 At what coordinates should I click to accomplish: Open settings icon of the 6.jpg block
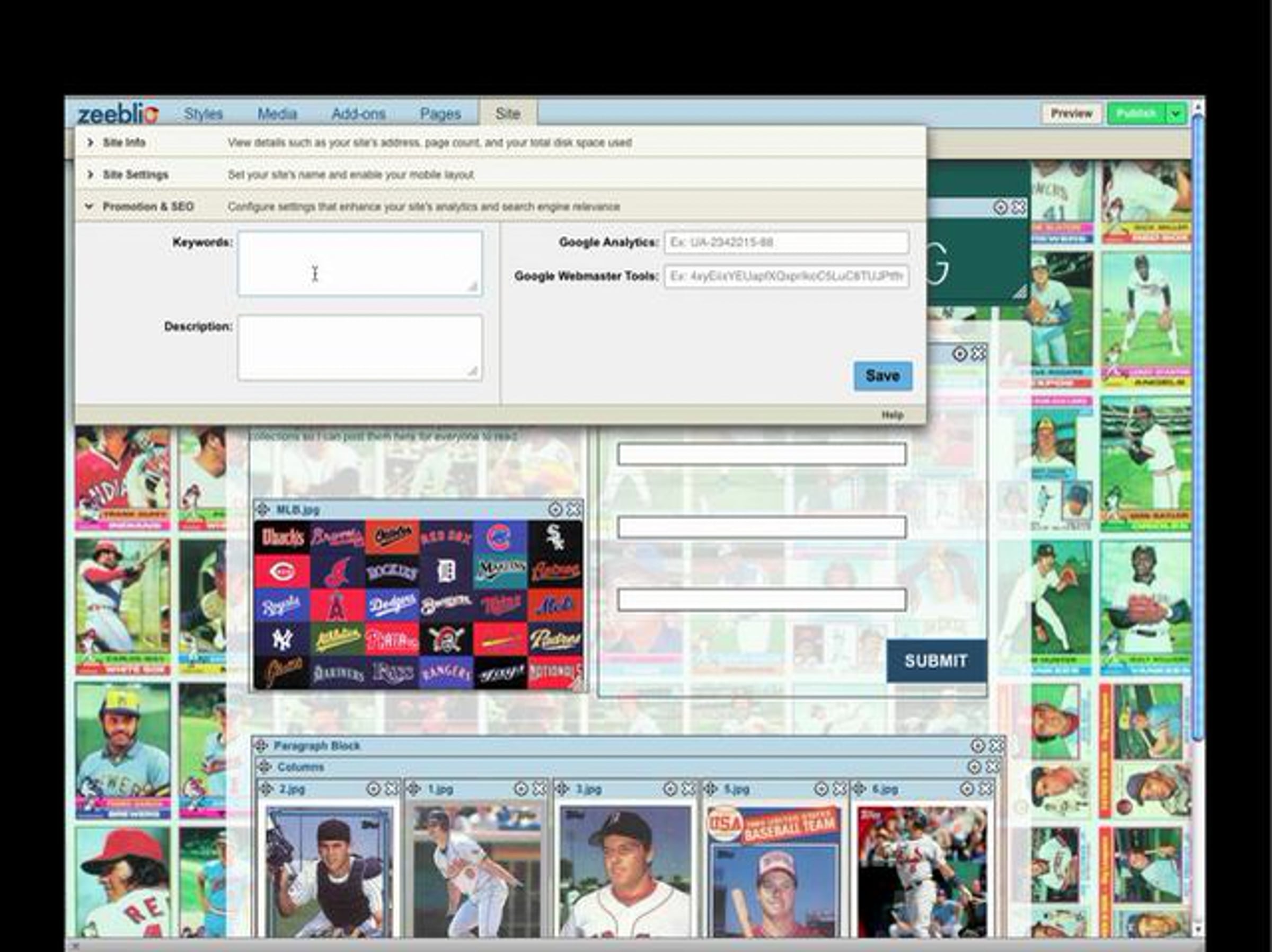967,789
